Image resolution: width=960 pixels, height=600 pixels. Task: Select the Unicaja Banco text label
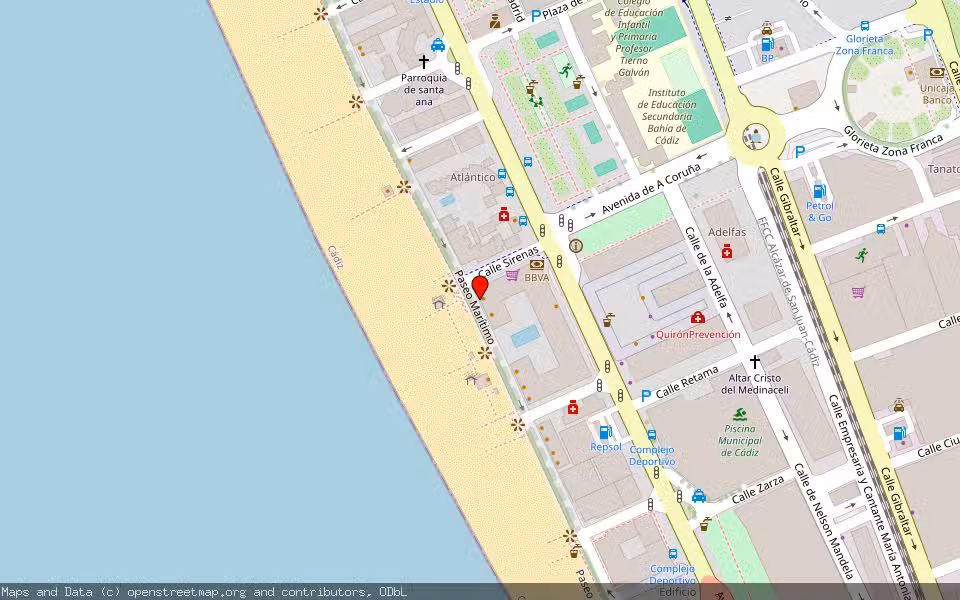click(937, 93)
